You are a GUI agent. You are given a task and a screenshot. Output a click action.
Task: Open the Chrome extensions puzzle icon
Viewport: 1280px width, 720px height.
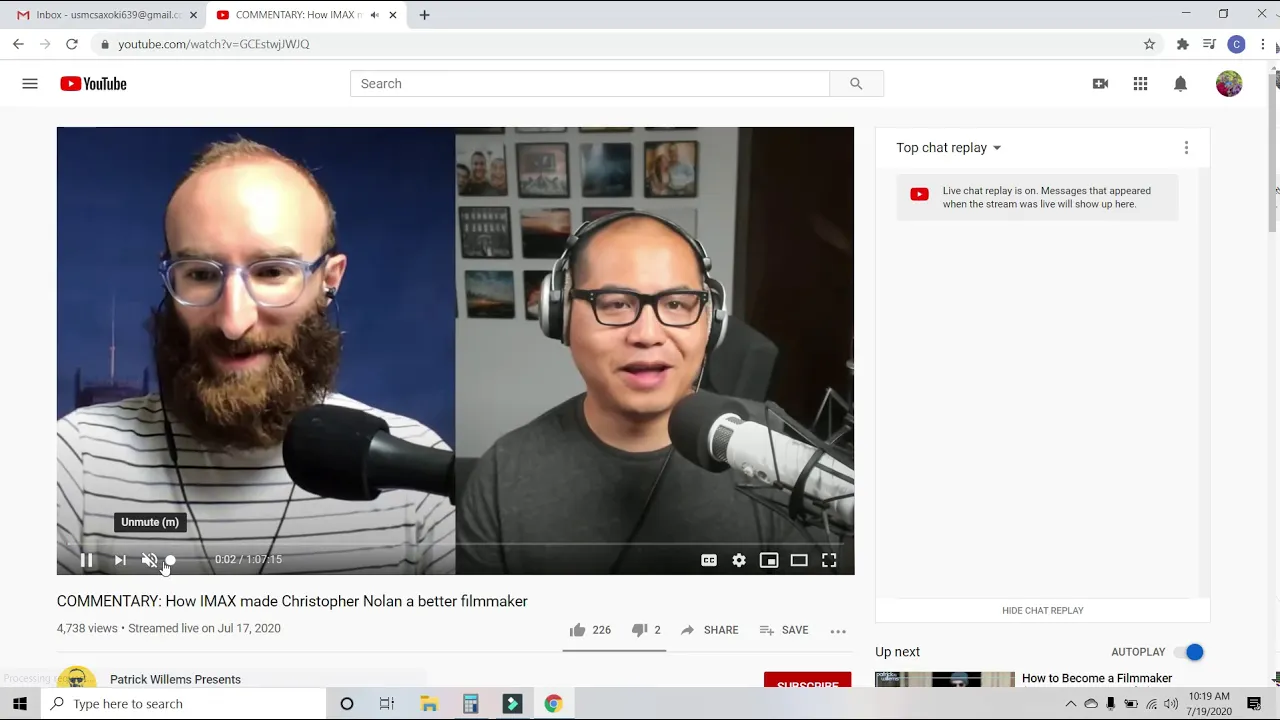[x=1183, y=44]
